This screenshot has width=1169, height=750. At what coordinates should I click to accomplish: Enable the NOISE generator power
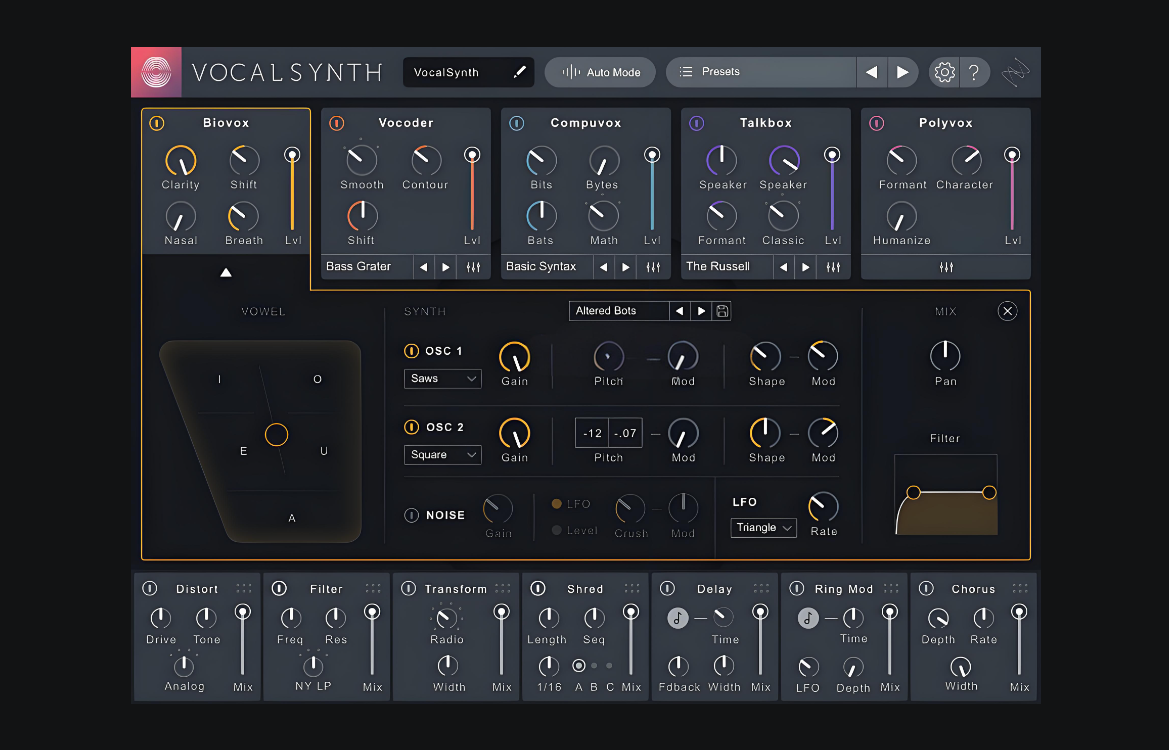[x=411, y=515]
